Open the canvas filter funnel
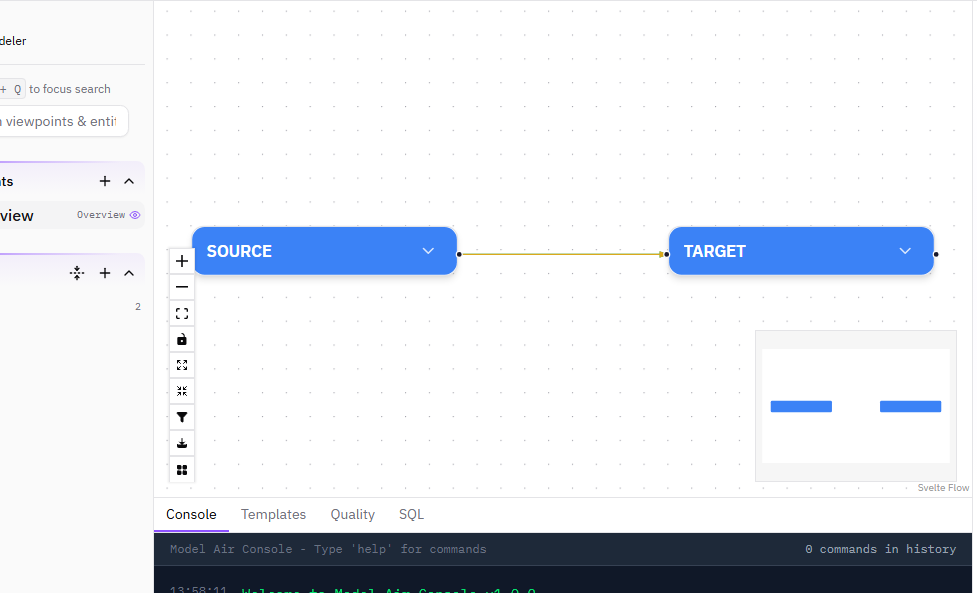 coord(182,417)
